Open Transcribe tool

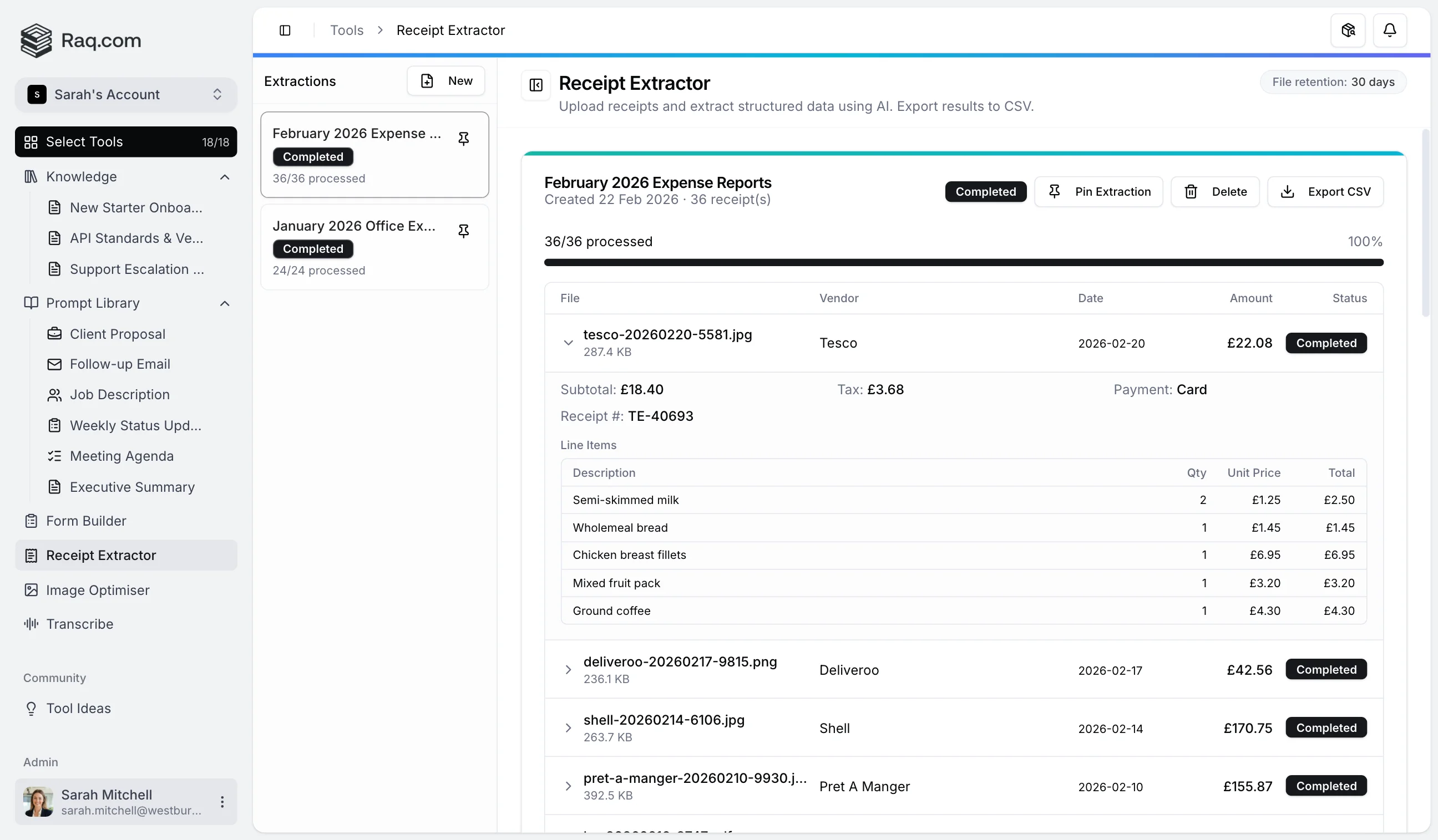click(79, 624)
